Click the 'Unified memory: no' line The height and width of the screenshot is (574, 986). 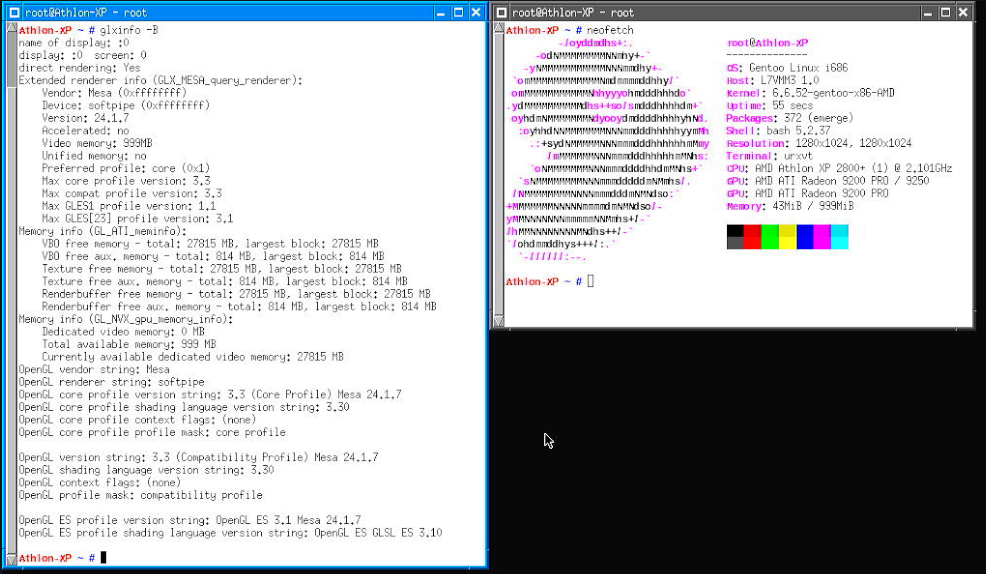tap(94, 156)
